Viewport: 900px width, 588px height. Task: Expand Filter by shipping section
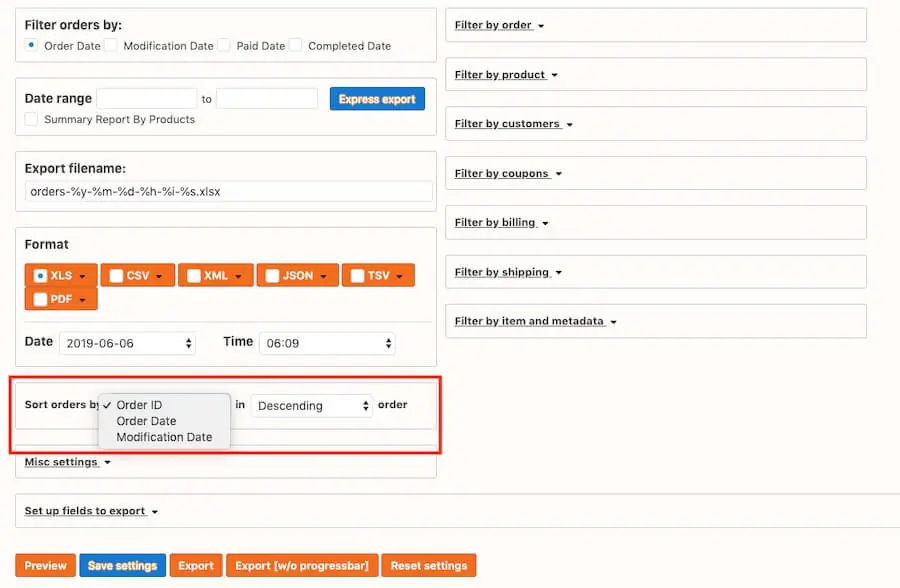(508, 272)
